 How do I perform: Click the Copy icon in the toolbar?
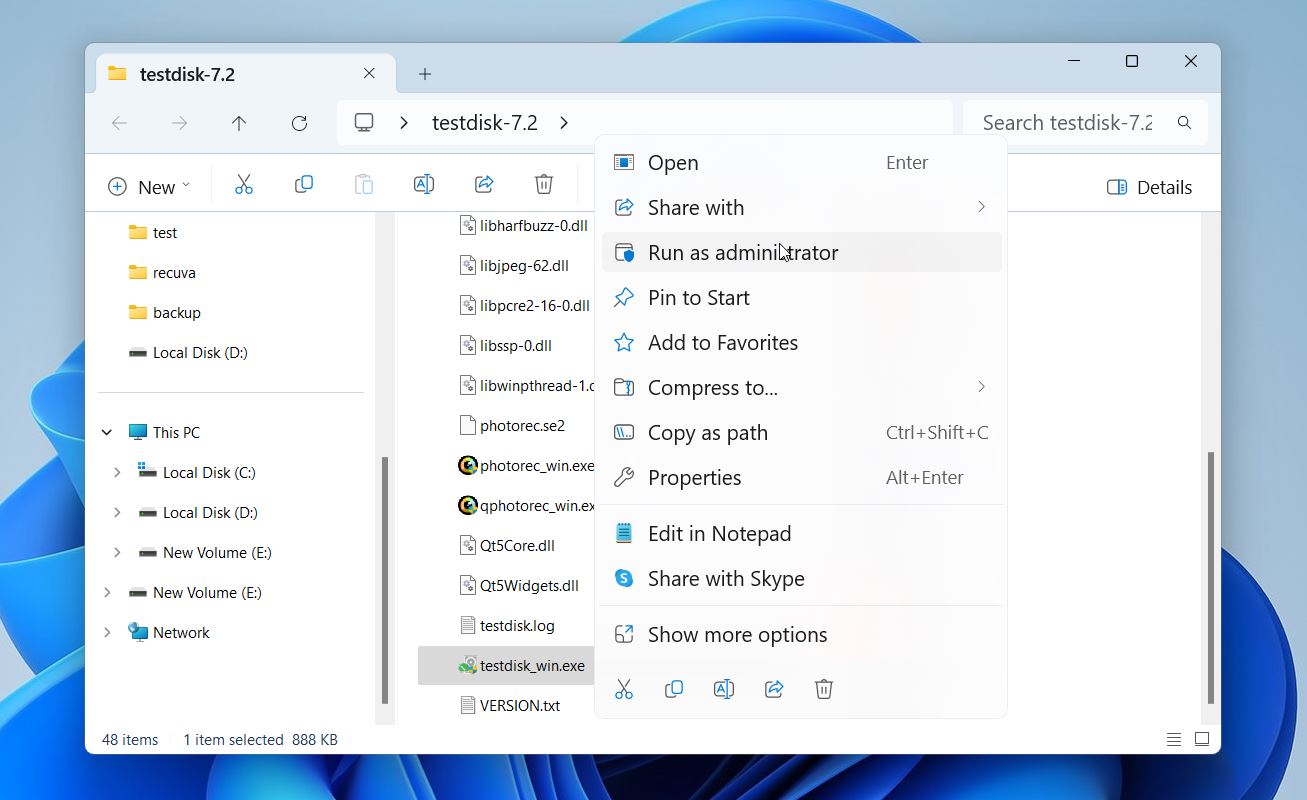pos(304,185)
